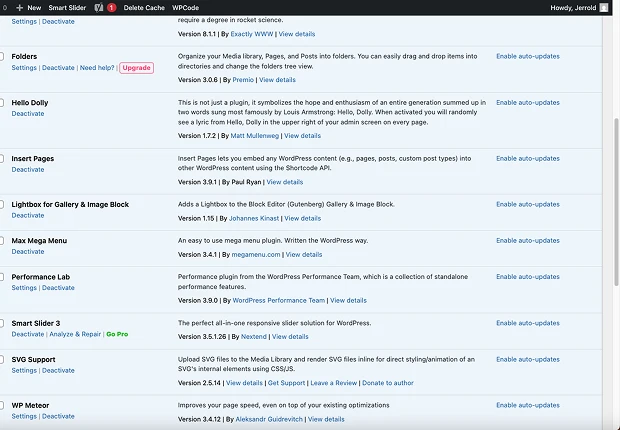Open Performance Lab Settings link

24,288
